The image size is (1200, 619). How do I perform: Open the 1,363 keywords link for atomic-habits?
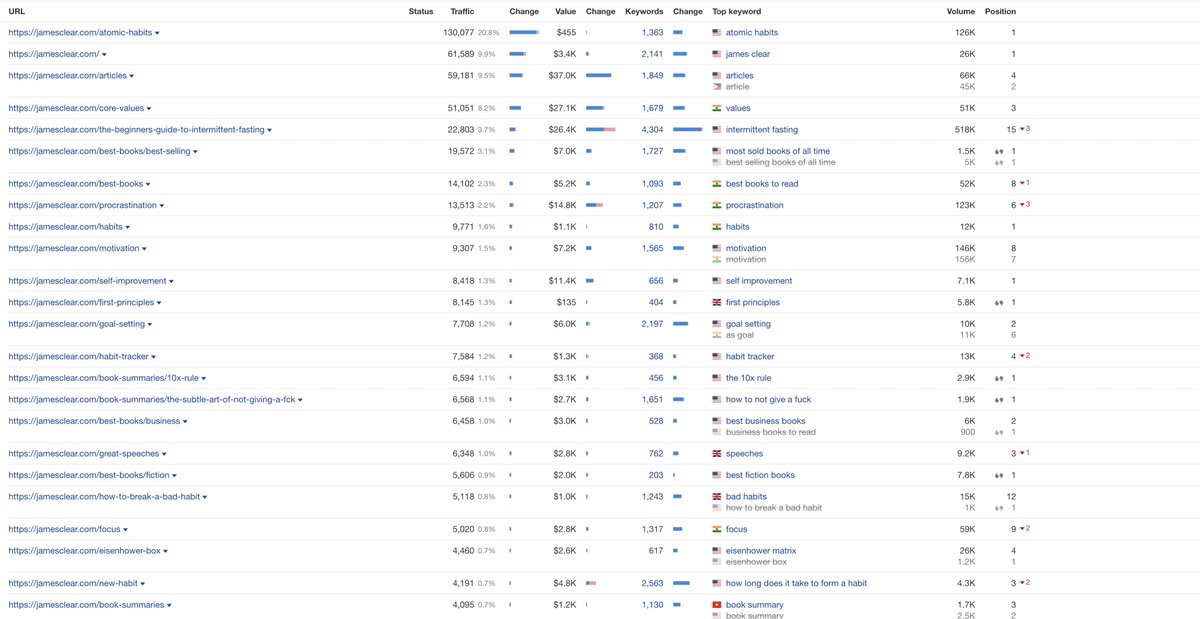pyautogui.click(x=652, y=33)
